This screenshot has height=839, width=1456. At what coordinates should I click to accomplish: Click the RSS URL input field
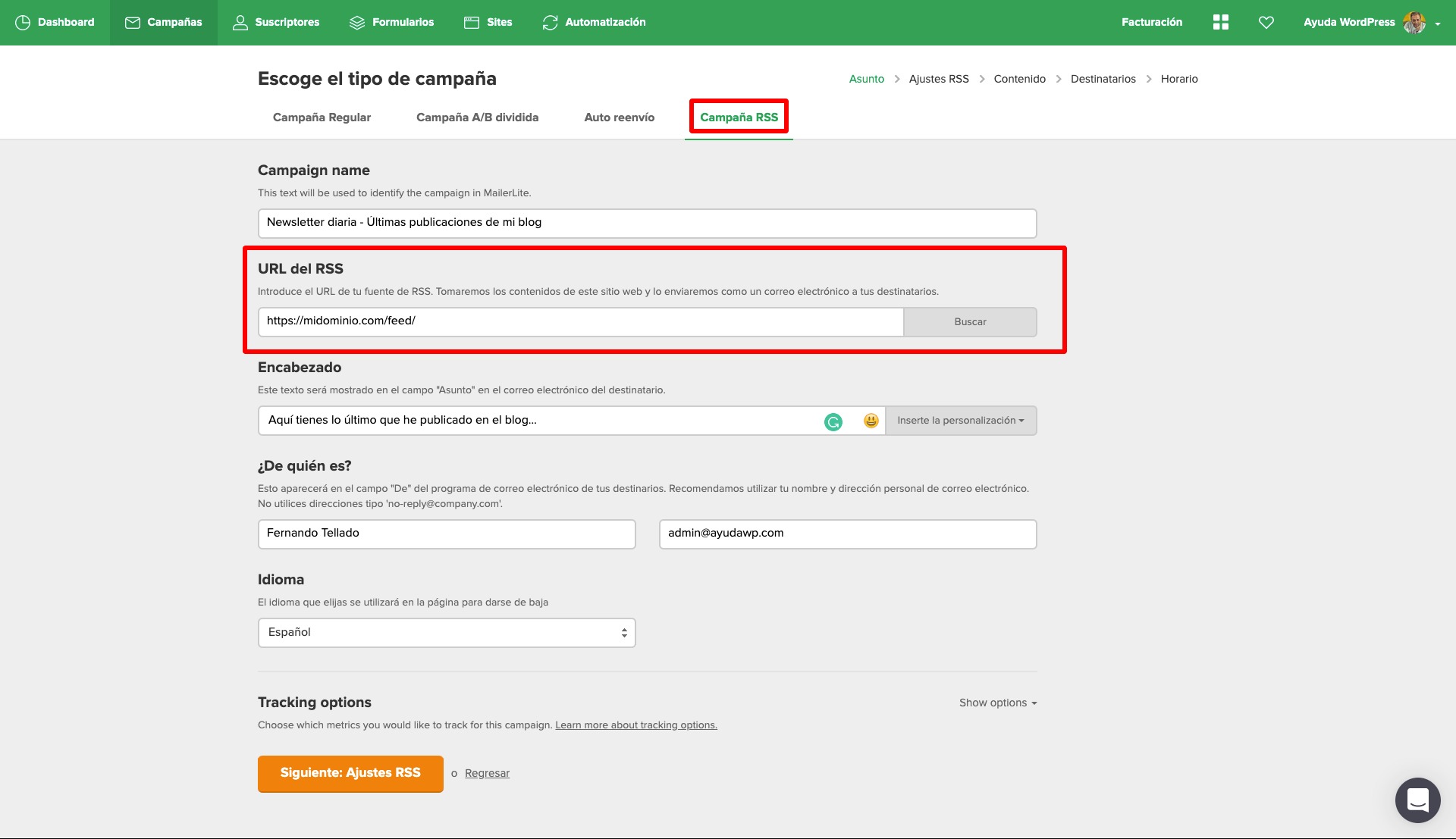click(x=580, y=321)
